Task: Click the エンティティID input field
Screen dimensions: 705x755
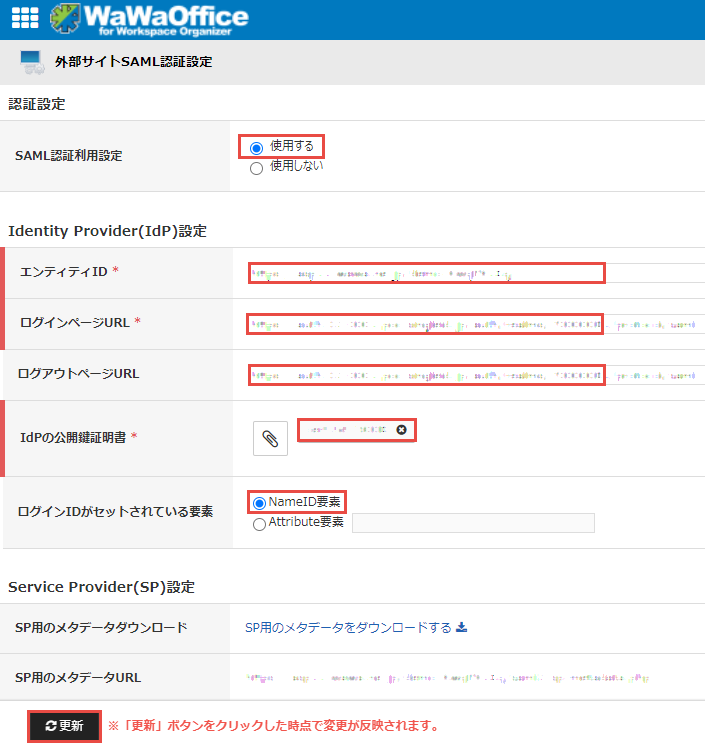Action: (427, 273)
